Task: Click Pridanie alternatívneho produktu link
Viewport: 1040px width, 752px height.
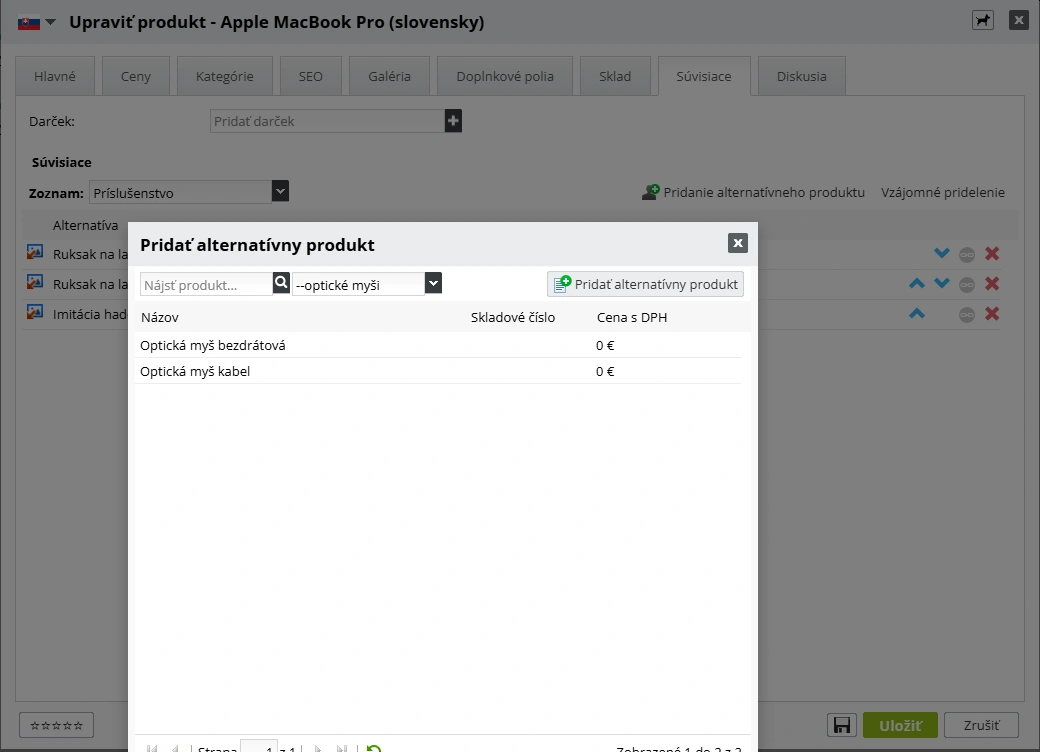Action: tap(753, 192)
